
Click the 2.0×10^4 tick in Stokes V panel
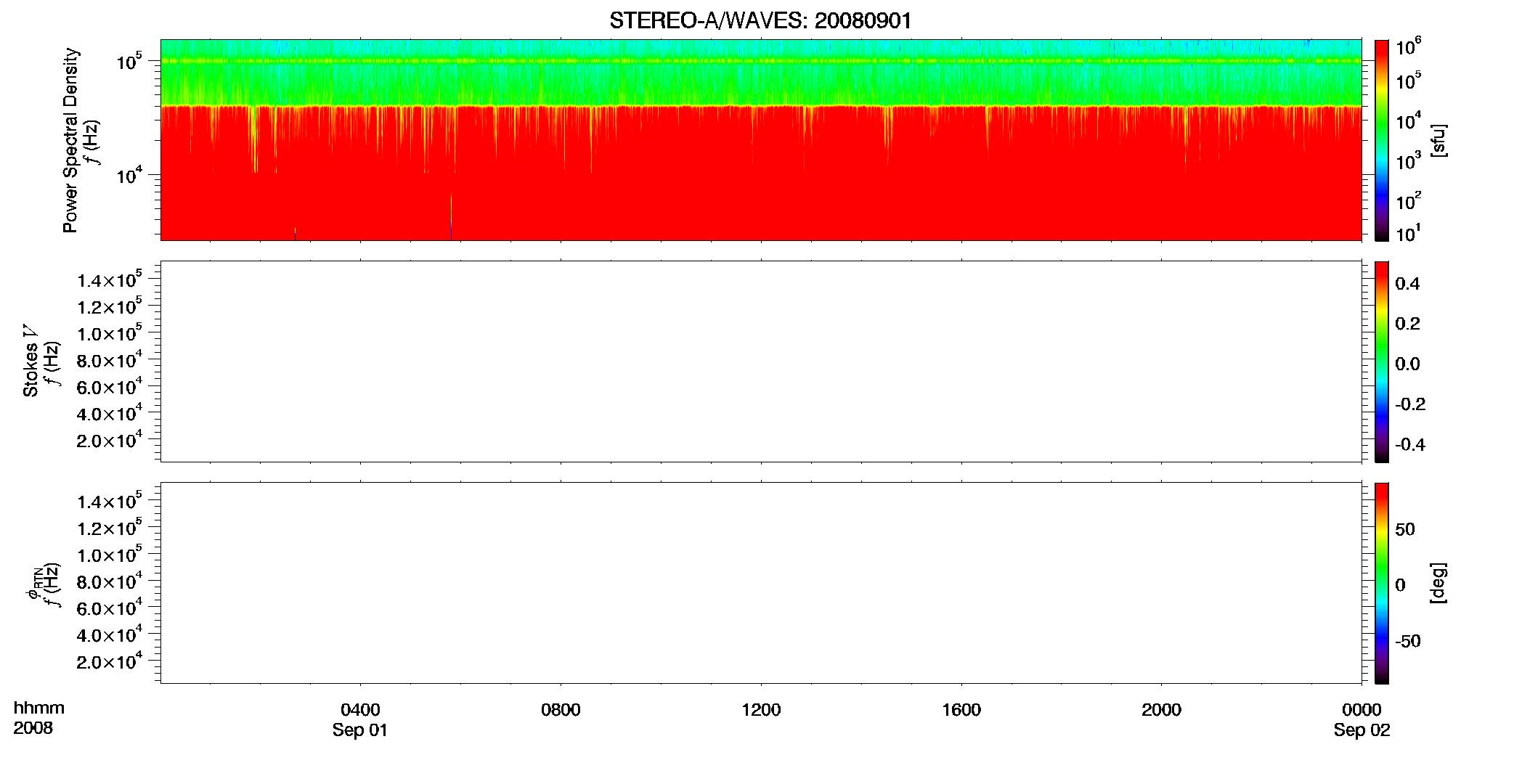pyautogui.click(x=110, y=440)
